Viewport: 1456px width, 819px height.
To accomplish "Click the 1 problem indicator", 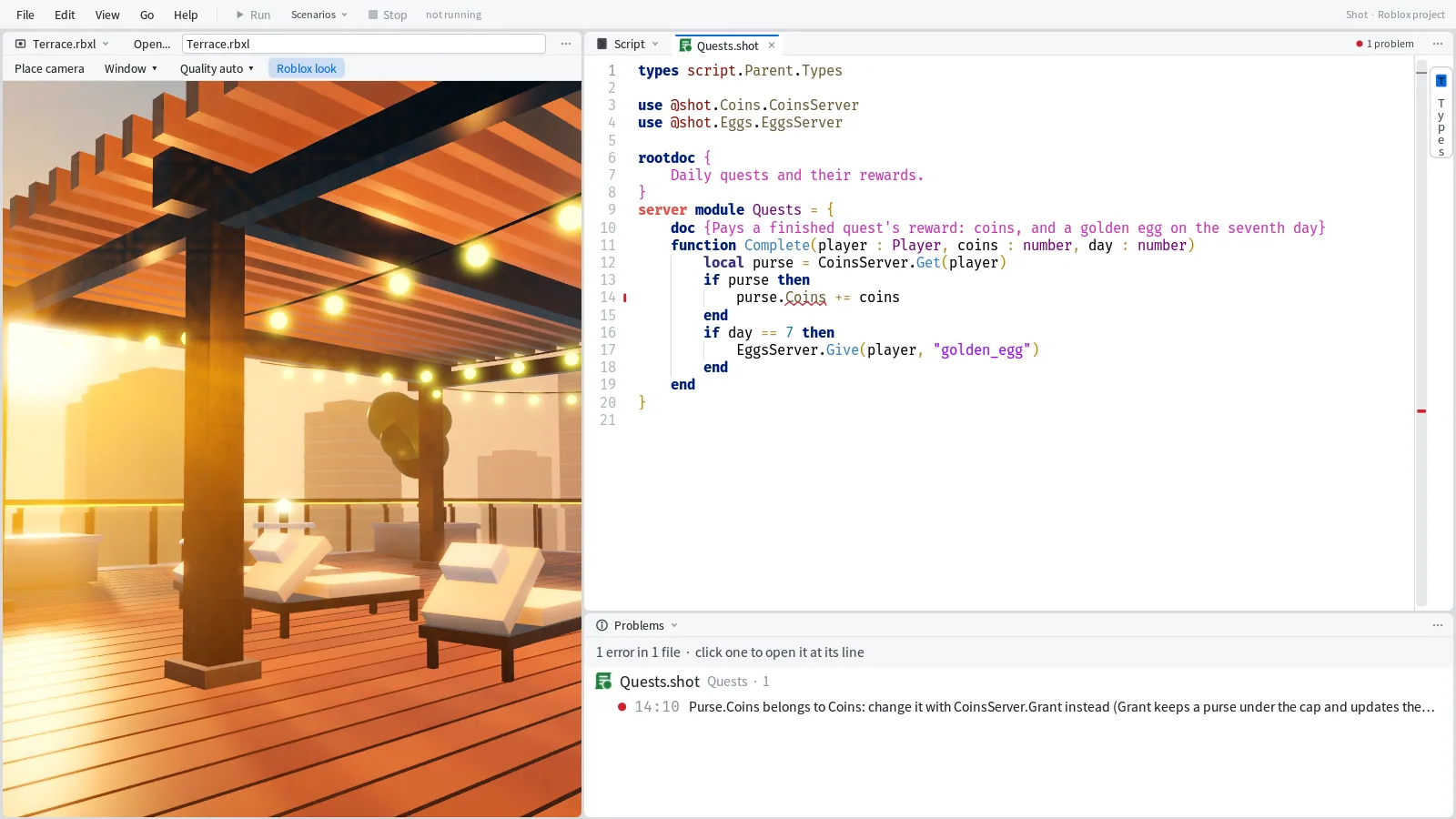I will click(x=1385, y=44).
